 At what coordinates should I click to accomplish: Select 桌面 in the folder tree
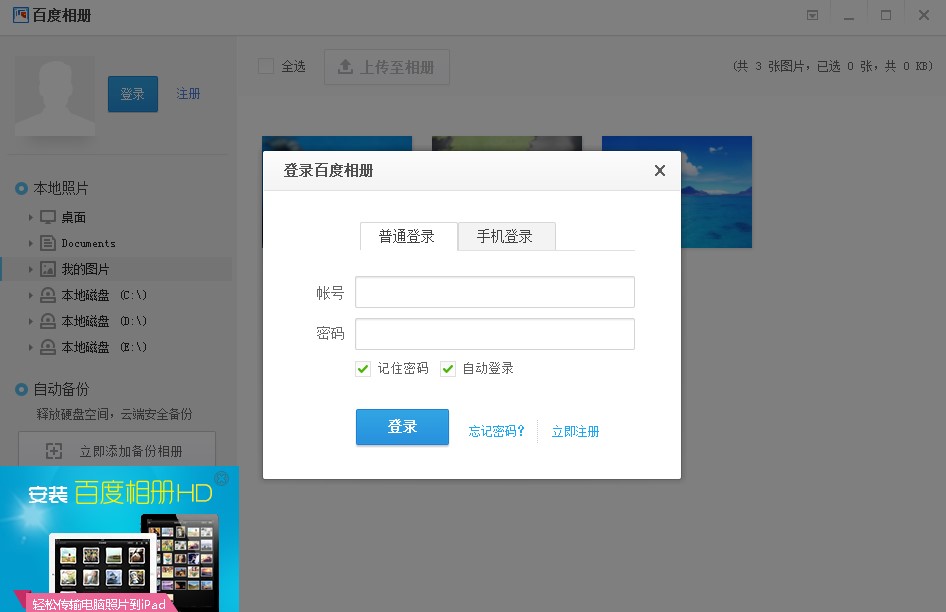point(74,217)
